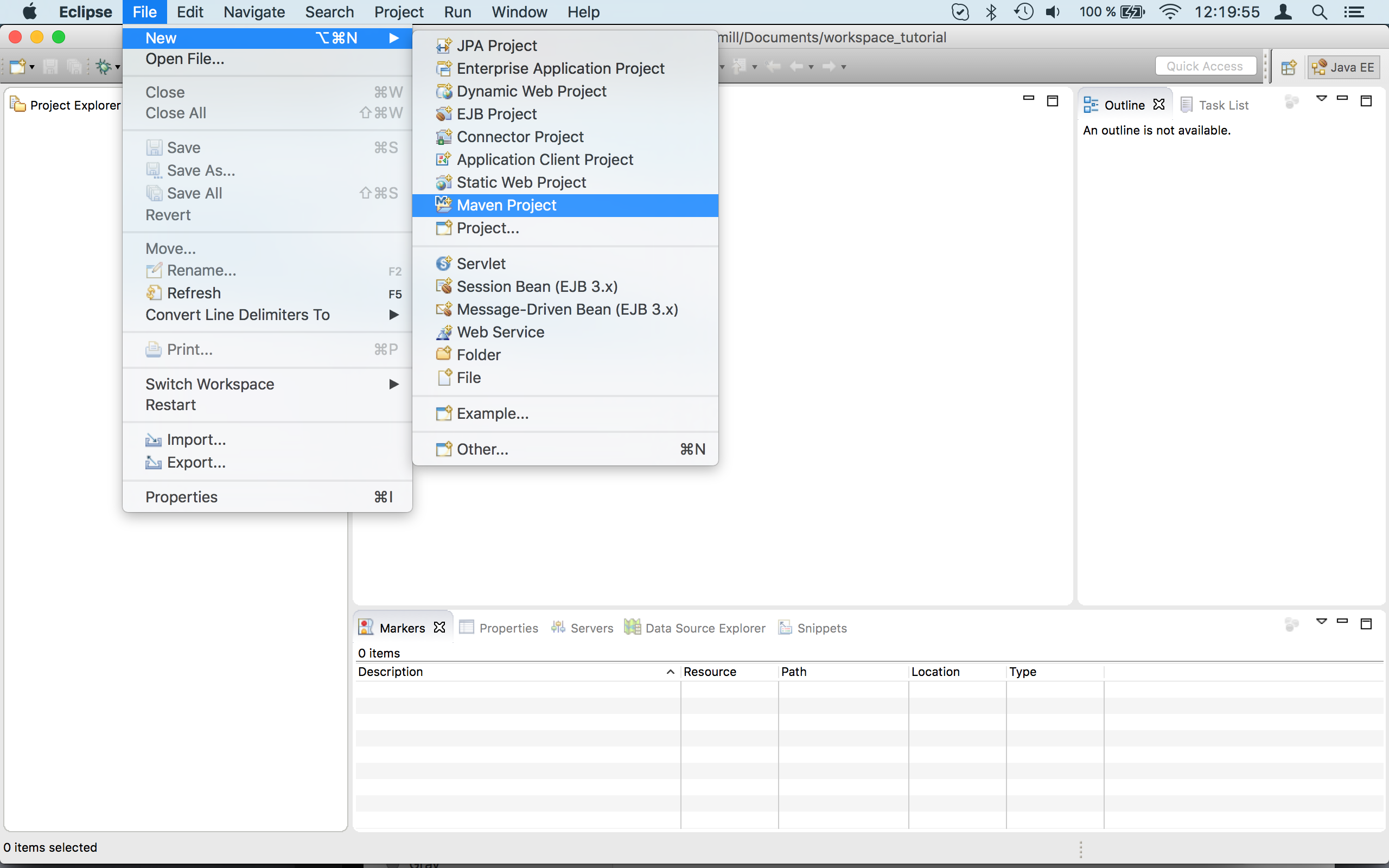Click the Location column header
This screenshot has height=868, width=1389.
pyautogui.click(x=957, y=672)
